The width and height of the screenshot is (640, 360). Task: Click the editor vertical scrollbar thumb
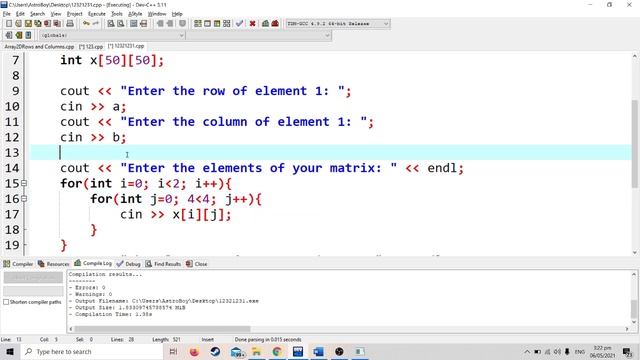(634, 143)
